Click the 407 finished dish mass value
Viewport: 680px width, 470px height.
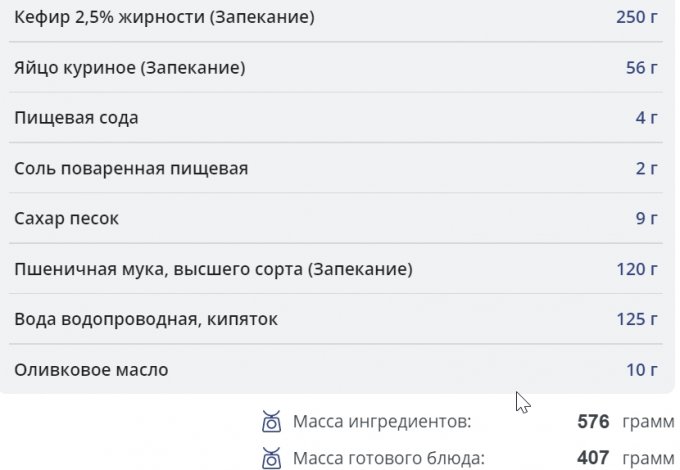point(593,458)
